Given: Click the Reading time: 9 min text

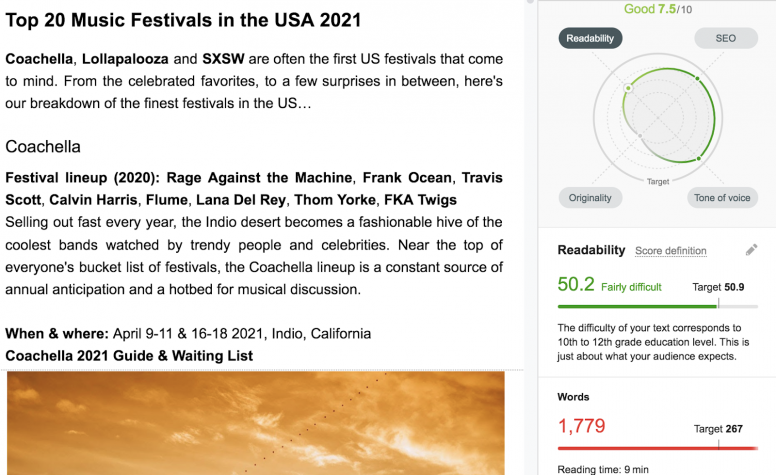Looking at the screenshot, I should (603, 469).
